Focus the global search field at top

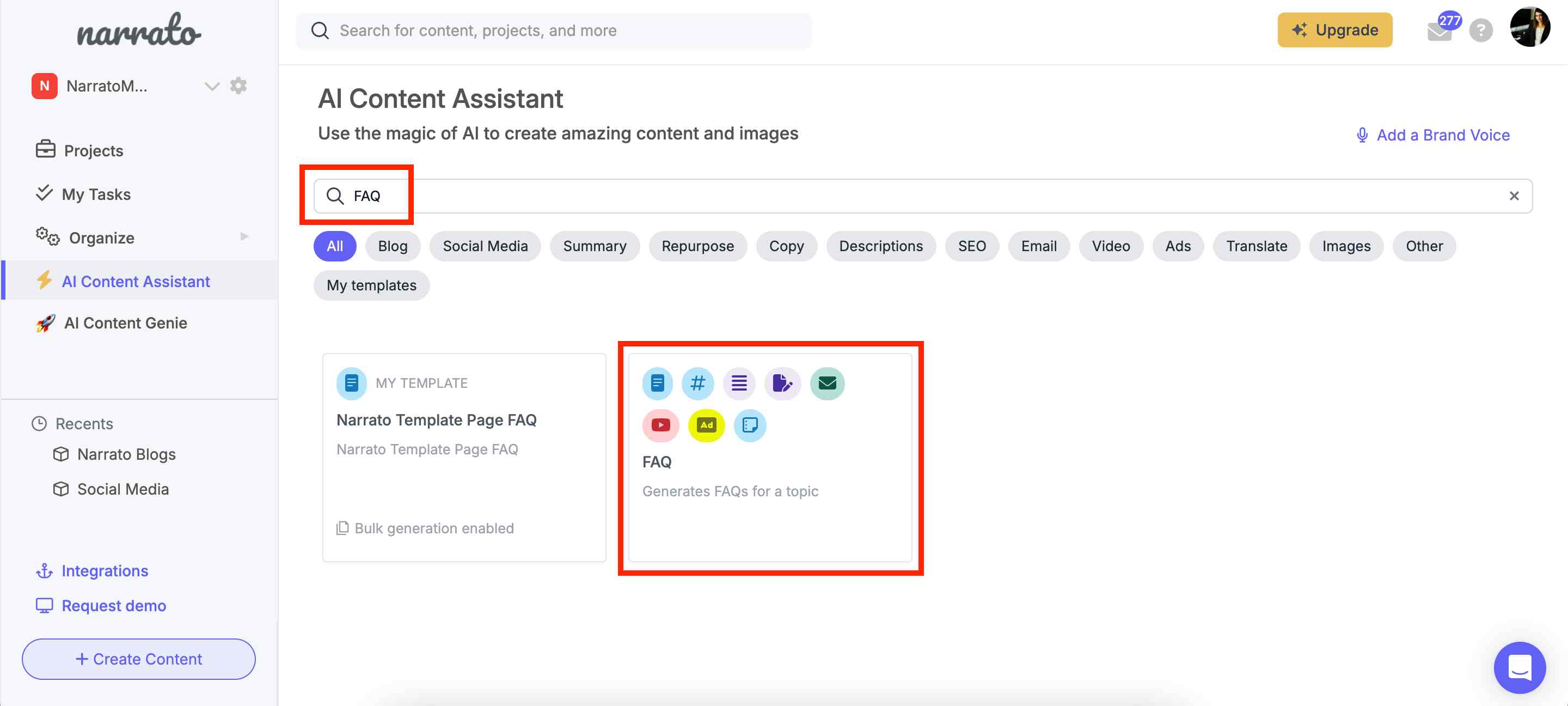553,31
